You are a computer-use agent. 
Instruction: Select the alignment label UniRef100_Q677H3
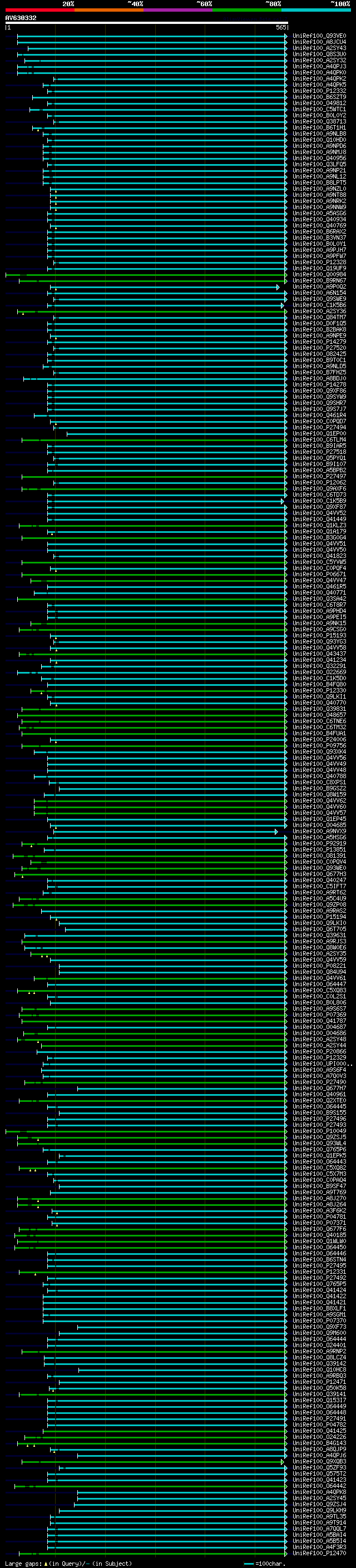tap(319, 874)
